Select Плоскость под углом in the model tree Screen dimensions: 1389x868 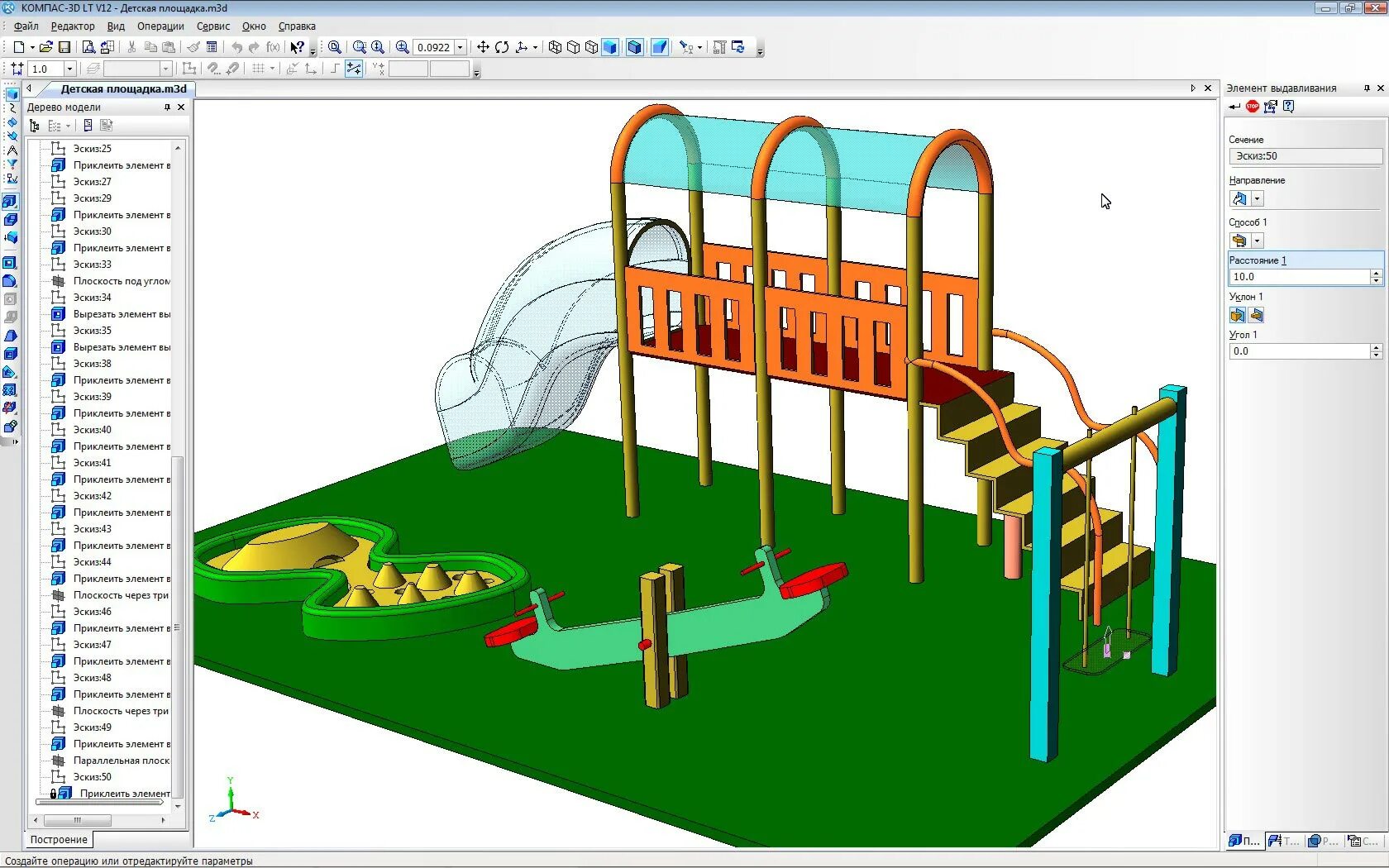coord(122,281)
